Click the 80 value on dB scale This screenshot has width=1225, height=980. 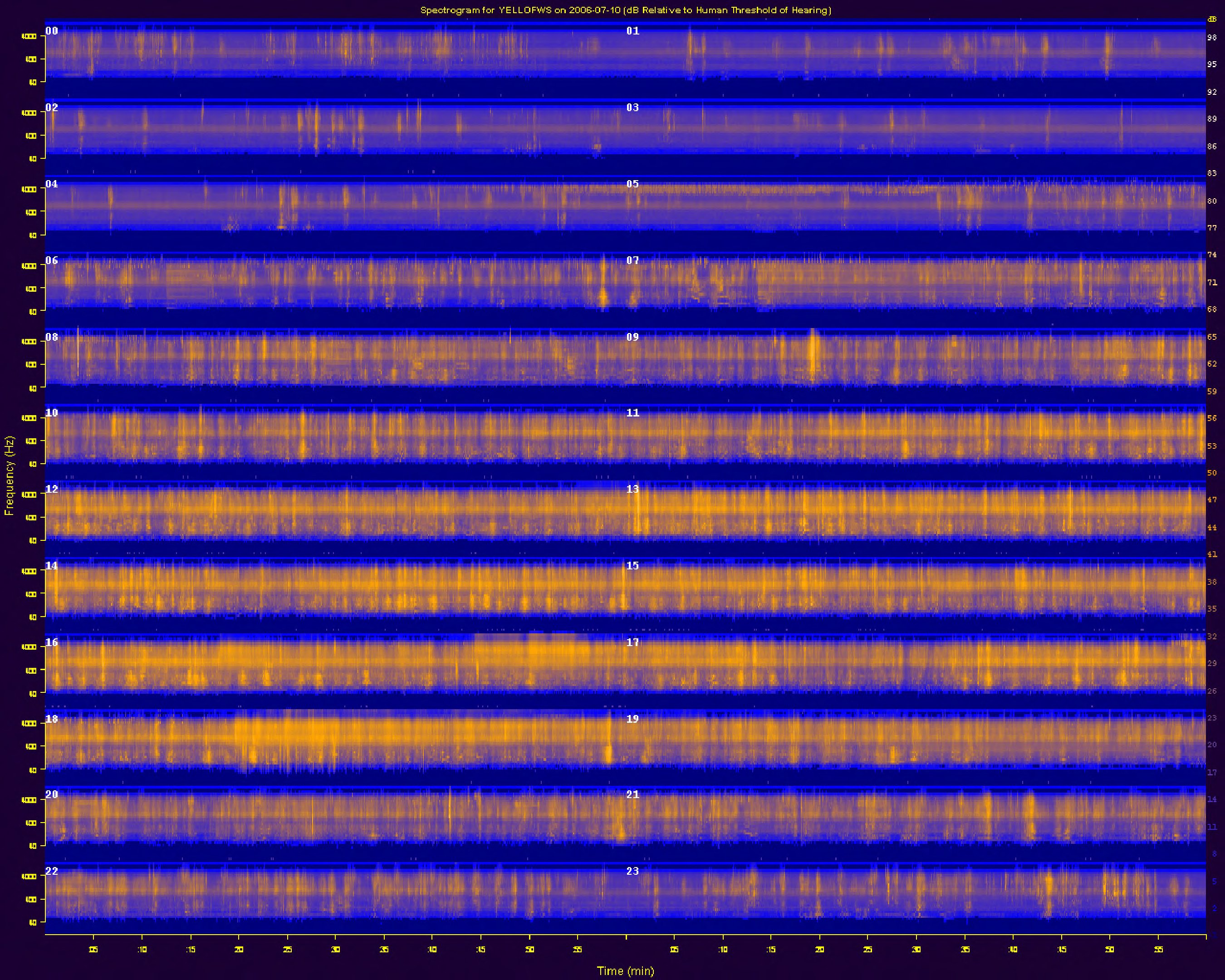click(x=1212, y=201)
